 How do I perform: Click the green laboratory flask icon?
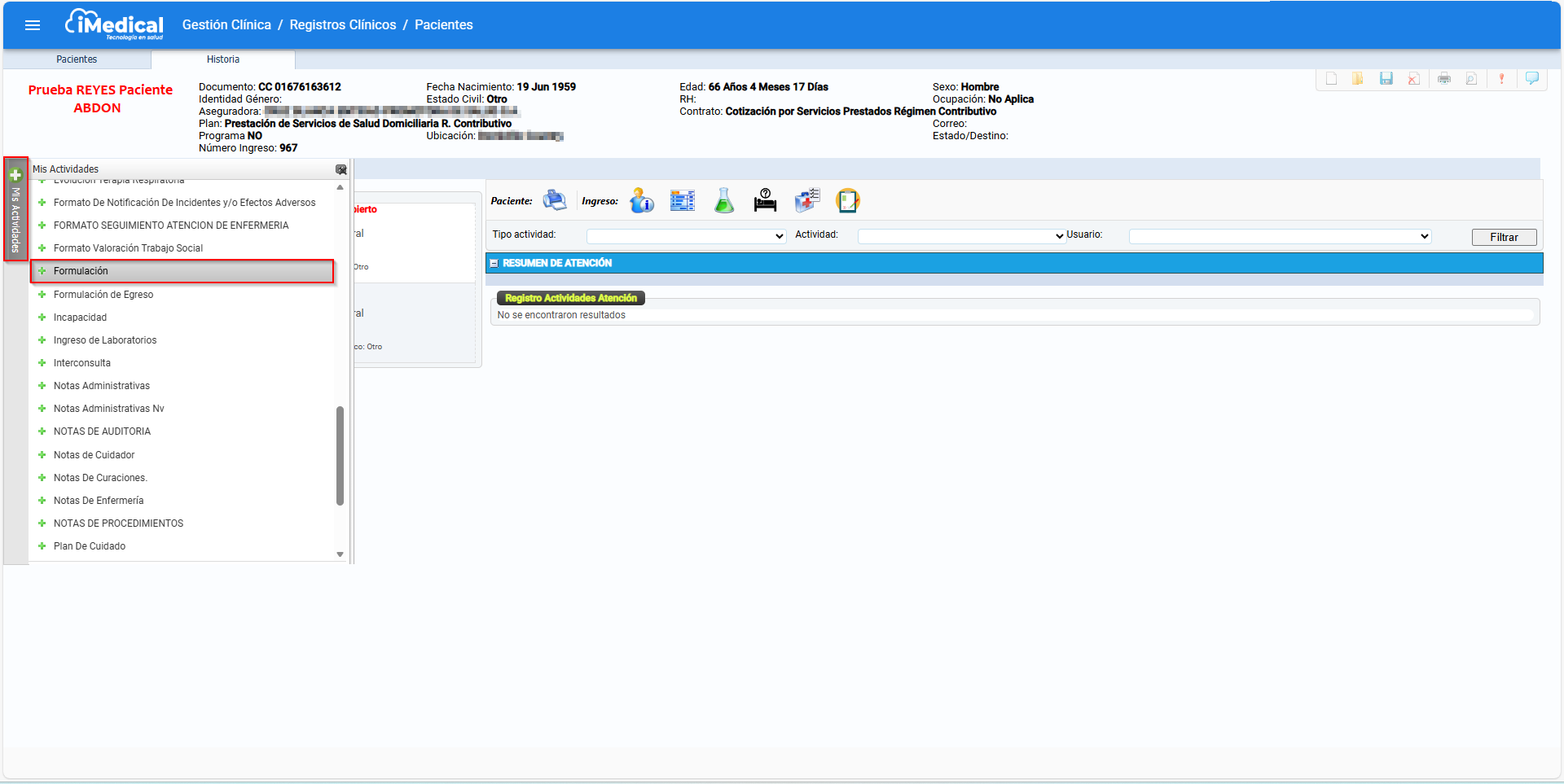pyautogui.click(x=723, y=200)
